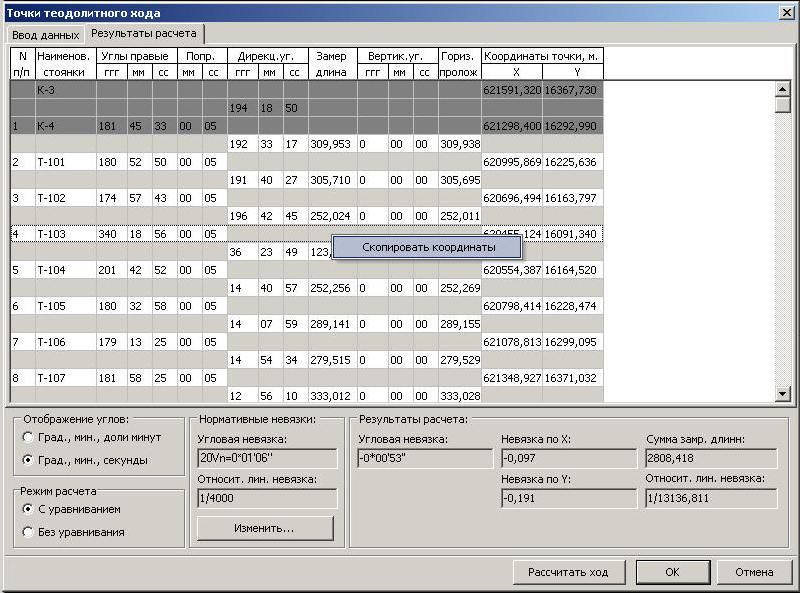Click the "1/4000" relative linear misclosure field
The image size is (800, 593).
pos(266,498)
